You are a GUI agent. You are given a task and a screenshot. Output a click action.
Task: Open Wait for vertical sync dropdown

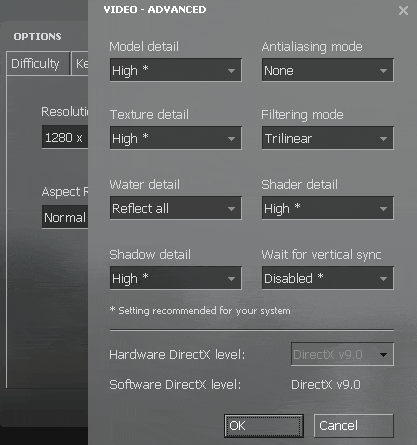tap(328, 278)
